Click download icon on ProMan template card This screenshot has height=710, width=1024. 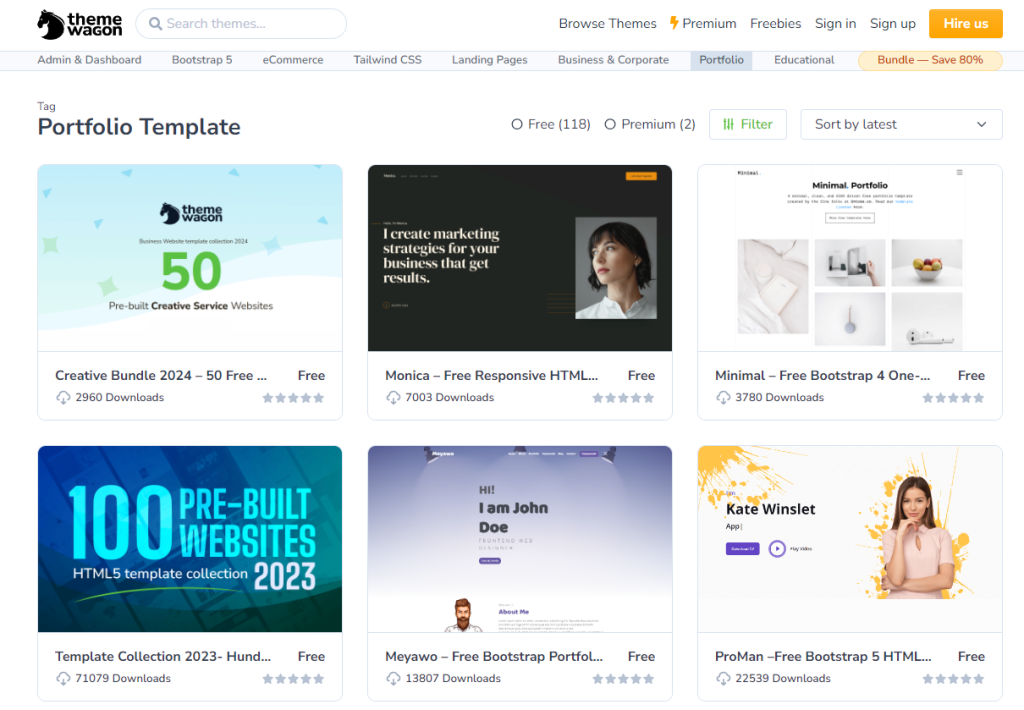[723, 679]
